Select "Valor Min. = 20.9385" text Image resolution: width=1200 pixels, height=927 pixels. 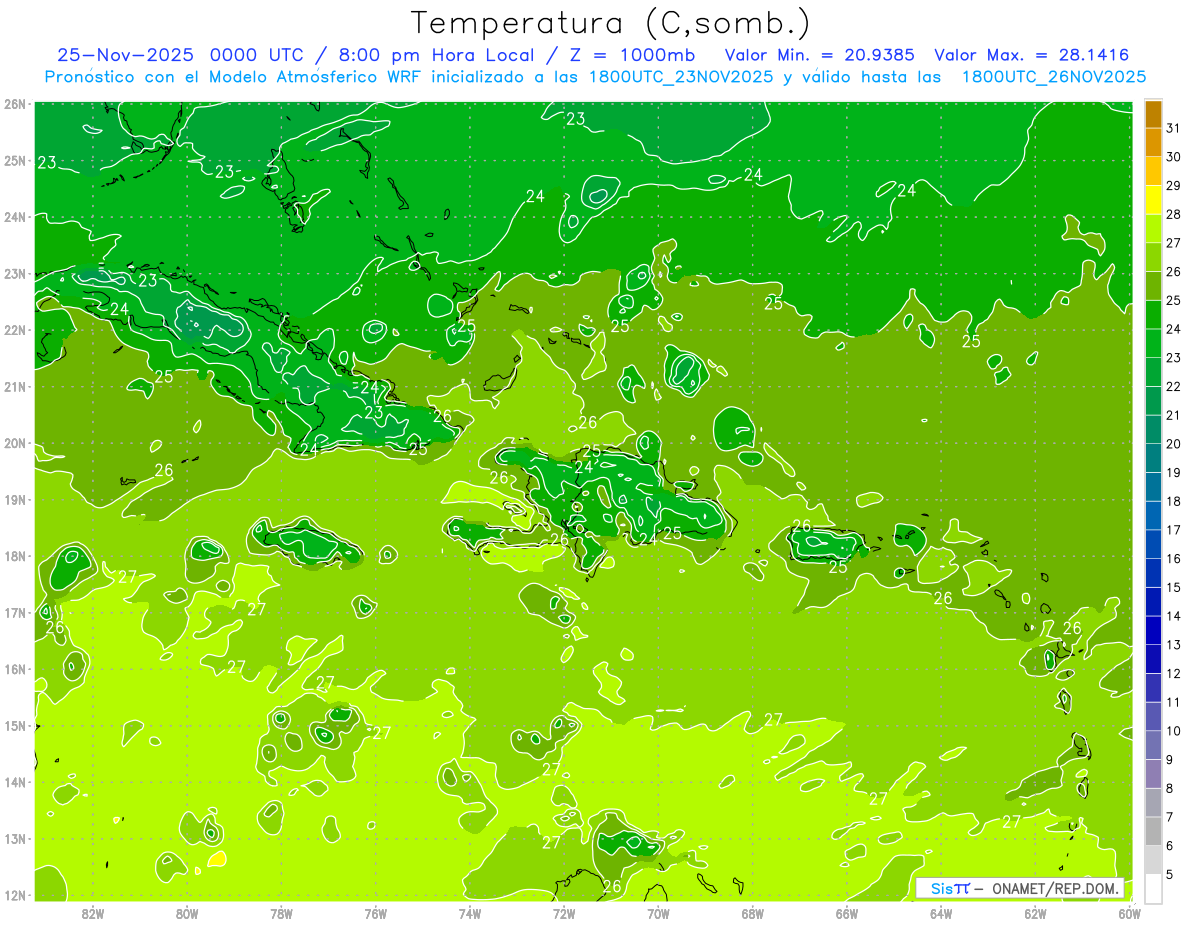[x=821, y=55]
